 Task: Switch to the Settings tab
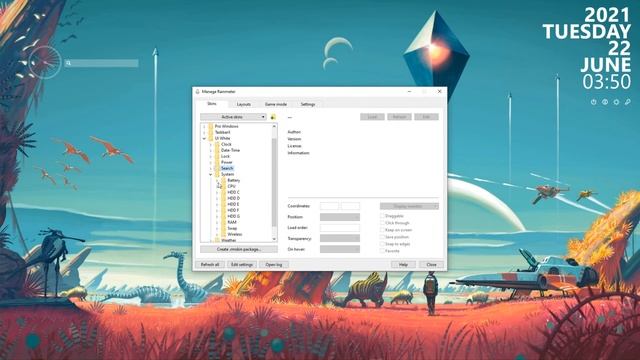(x=308, y=104)
